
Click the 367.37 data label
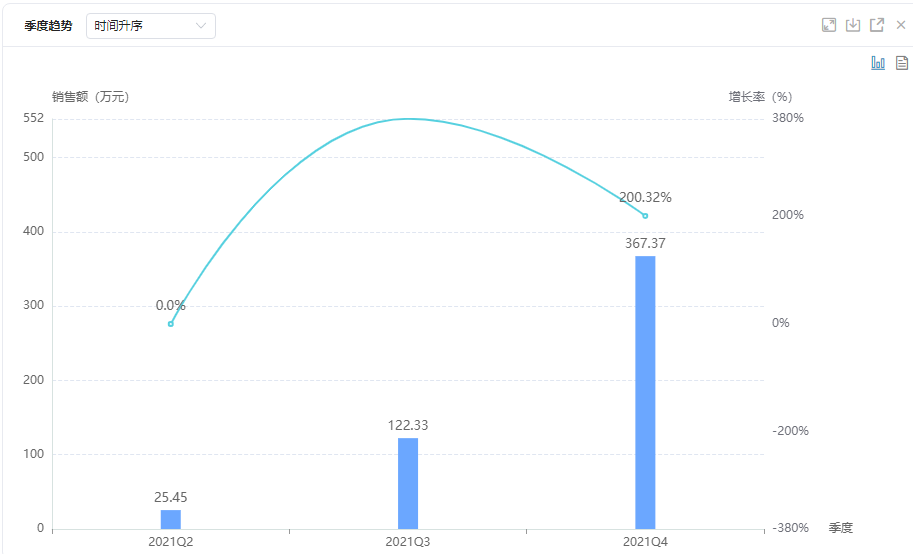[645, 243]
